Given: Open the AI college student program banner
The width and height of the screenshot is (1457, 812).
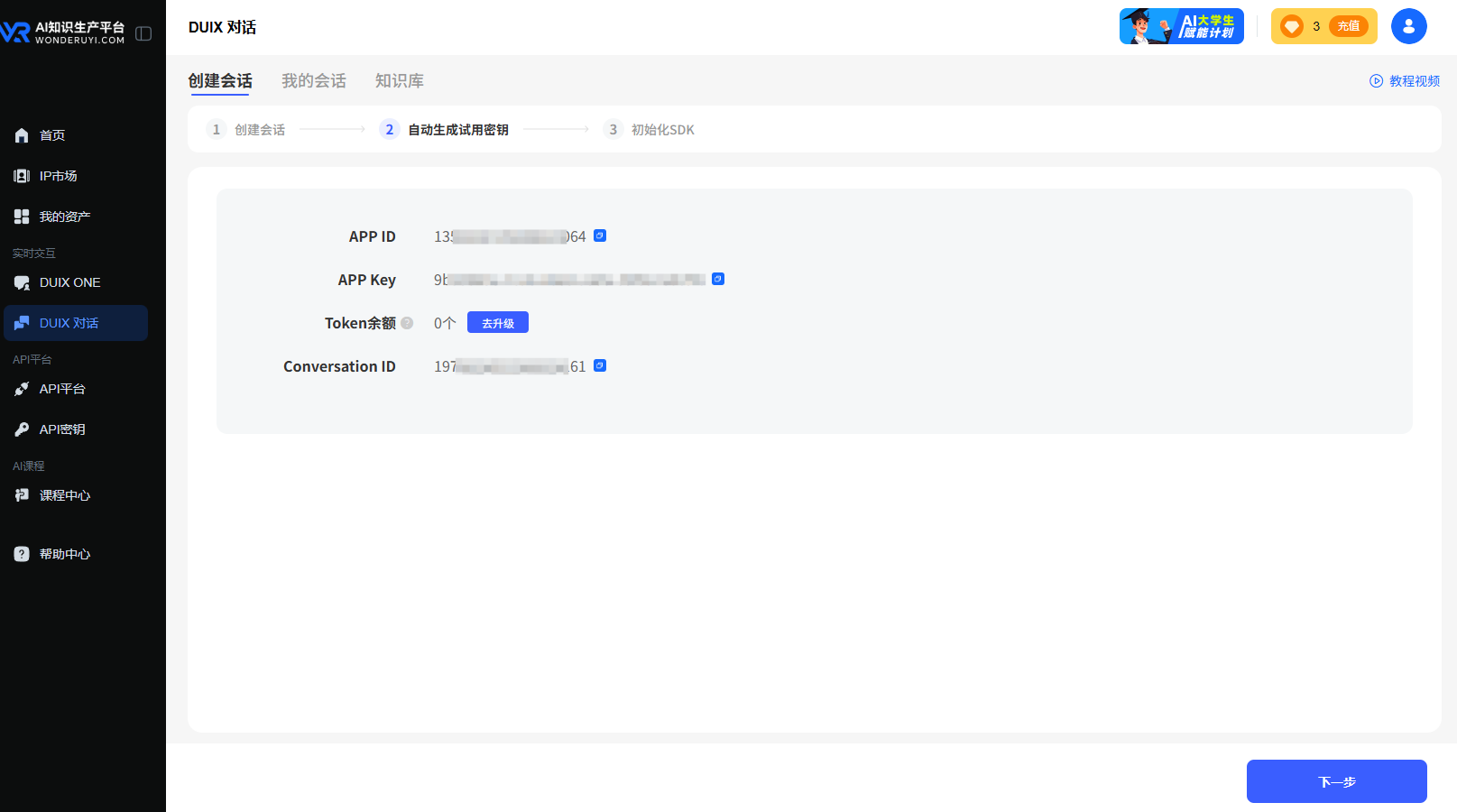Looking at the screenshot, I should pos(1181,26).
